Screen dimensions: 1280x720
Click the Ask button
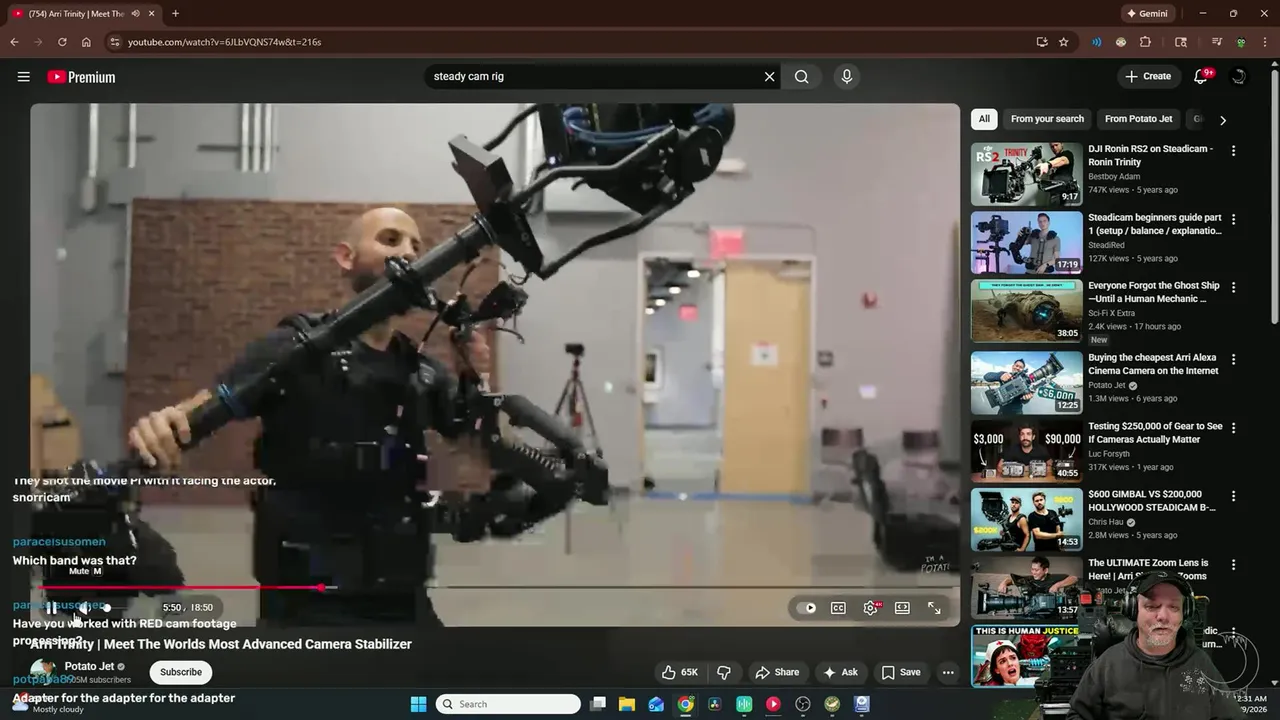840,672
